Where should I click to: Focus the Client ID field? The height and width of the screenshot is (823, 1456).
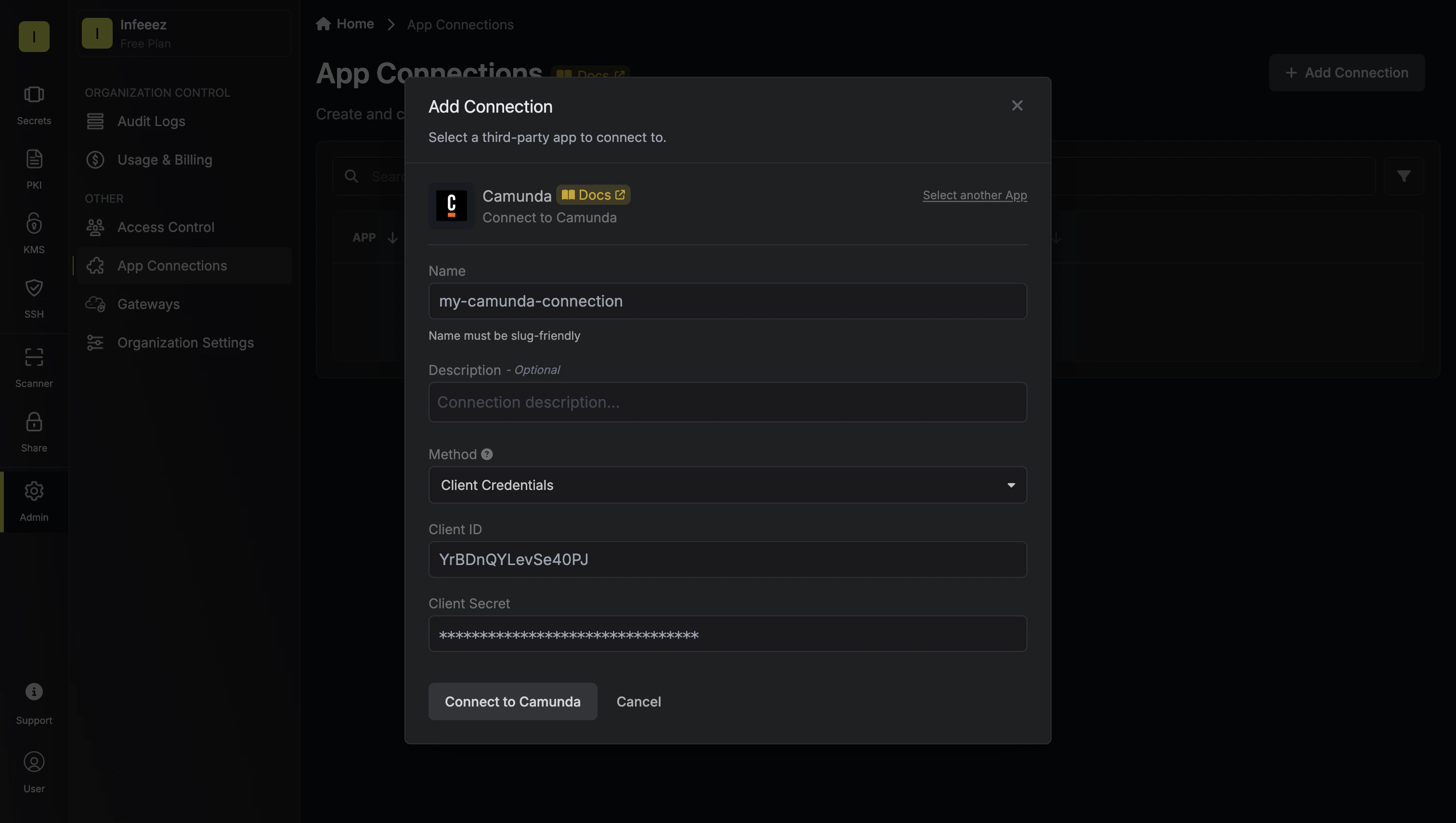728,559
